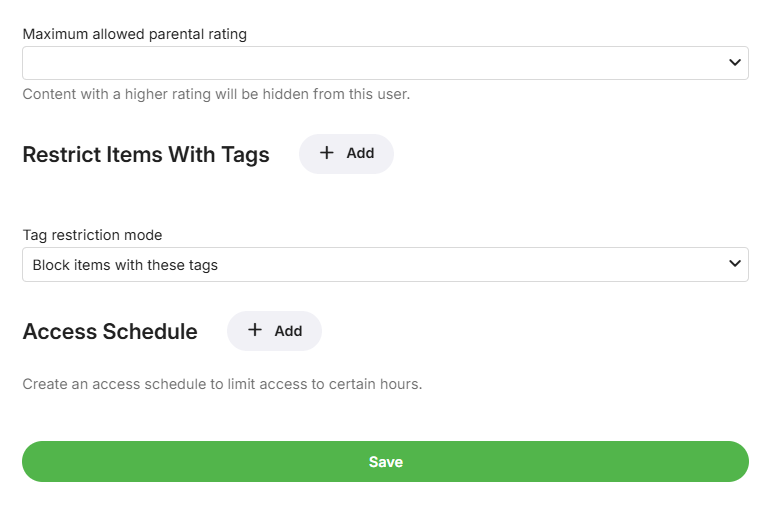Open the Maximum allowed parental rating dropdown

pos(385,63)
